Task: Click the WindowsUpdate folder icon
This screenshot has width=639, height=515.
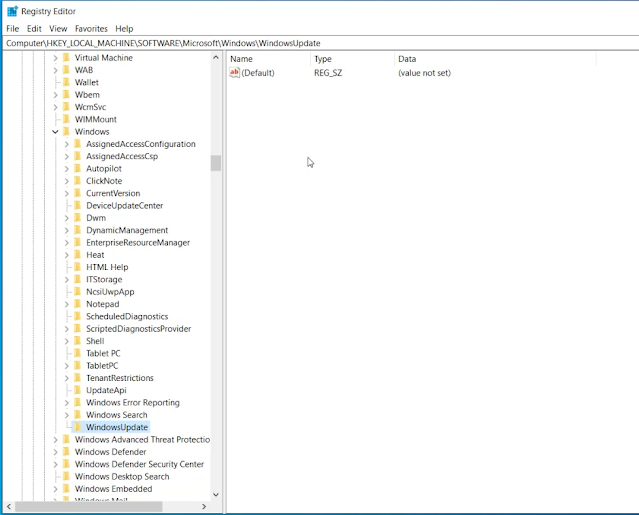Action: pyautogui.click(x=77, y=427)
